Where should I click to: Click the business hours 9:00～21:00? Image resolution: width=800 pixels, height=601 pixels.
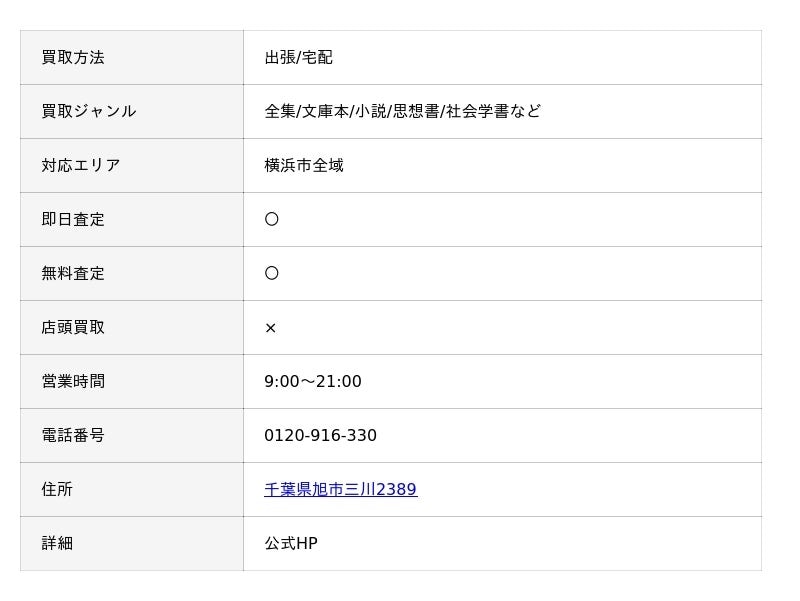[x=313, y=382]
